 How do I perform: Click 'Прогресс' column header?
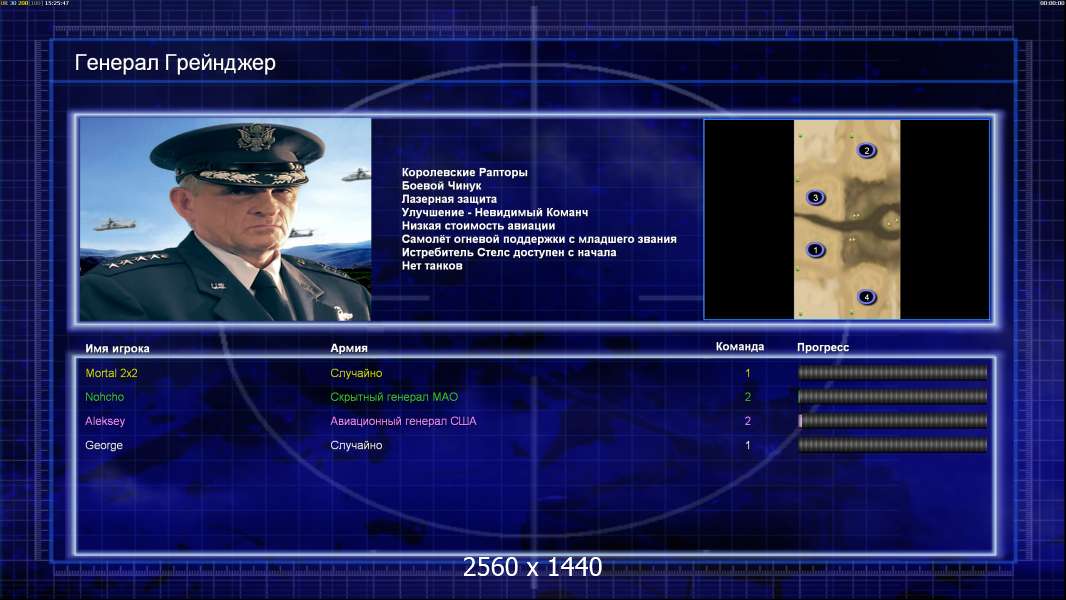[823, 347]
